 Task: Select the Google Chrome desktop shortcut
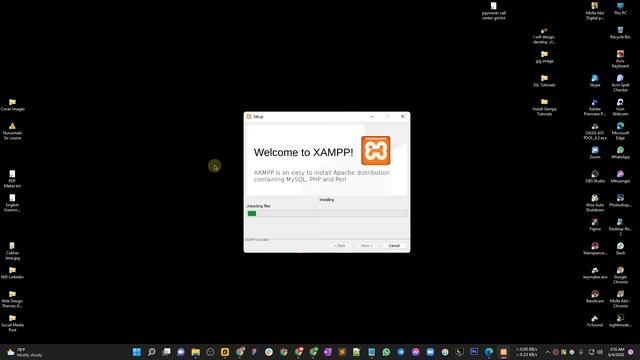(x=620, y=275)
